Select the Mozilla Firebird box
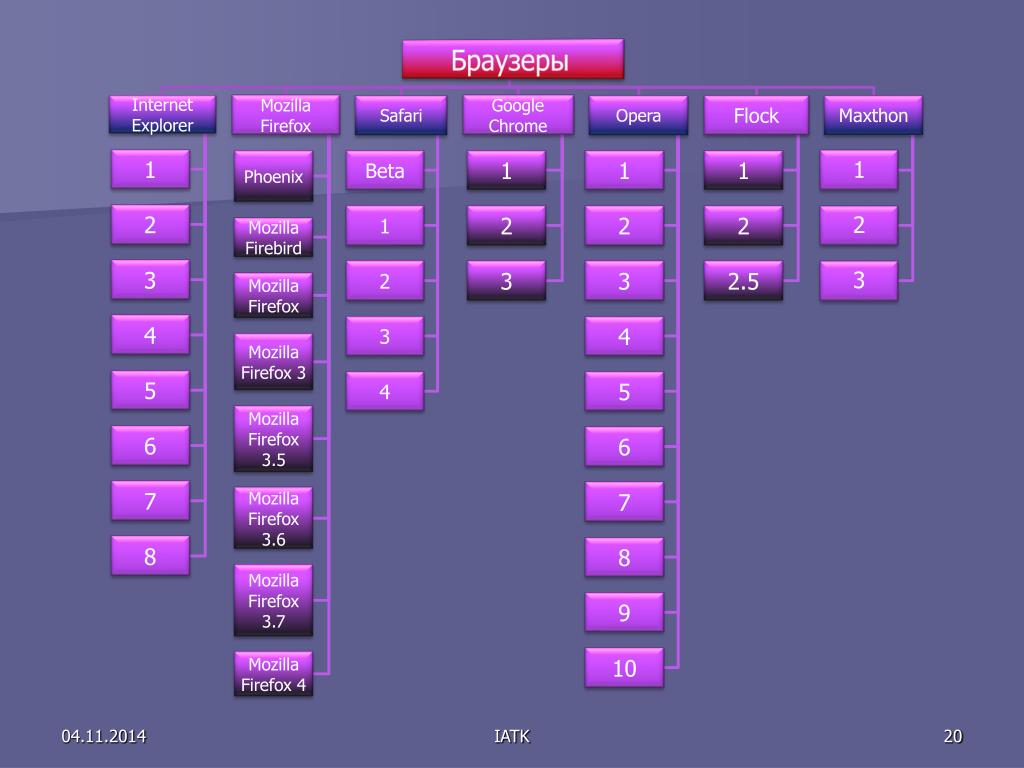Viewport: 1024px width, 768px height. point(273,238)
